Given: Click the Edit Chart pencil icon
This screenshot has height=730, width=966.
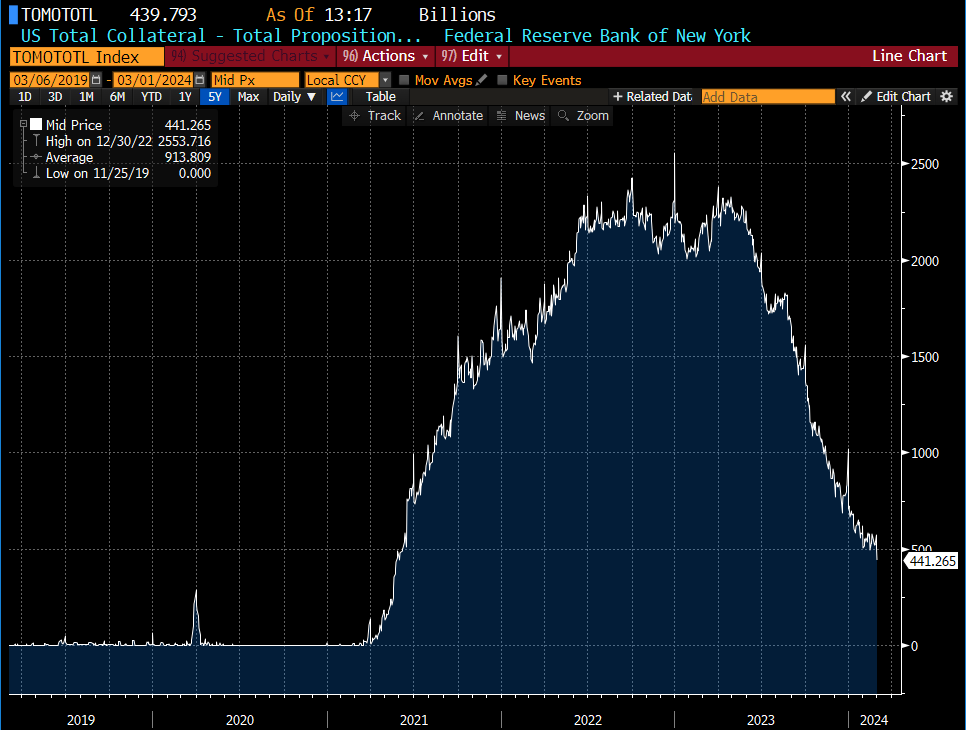Looking at the screenshot, I should pyautogui.click(x=866, y=97).
